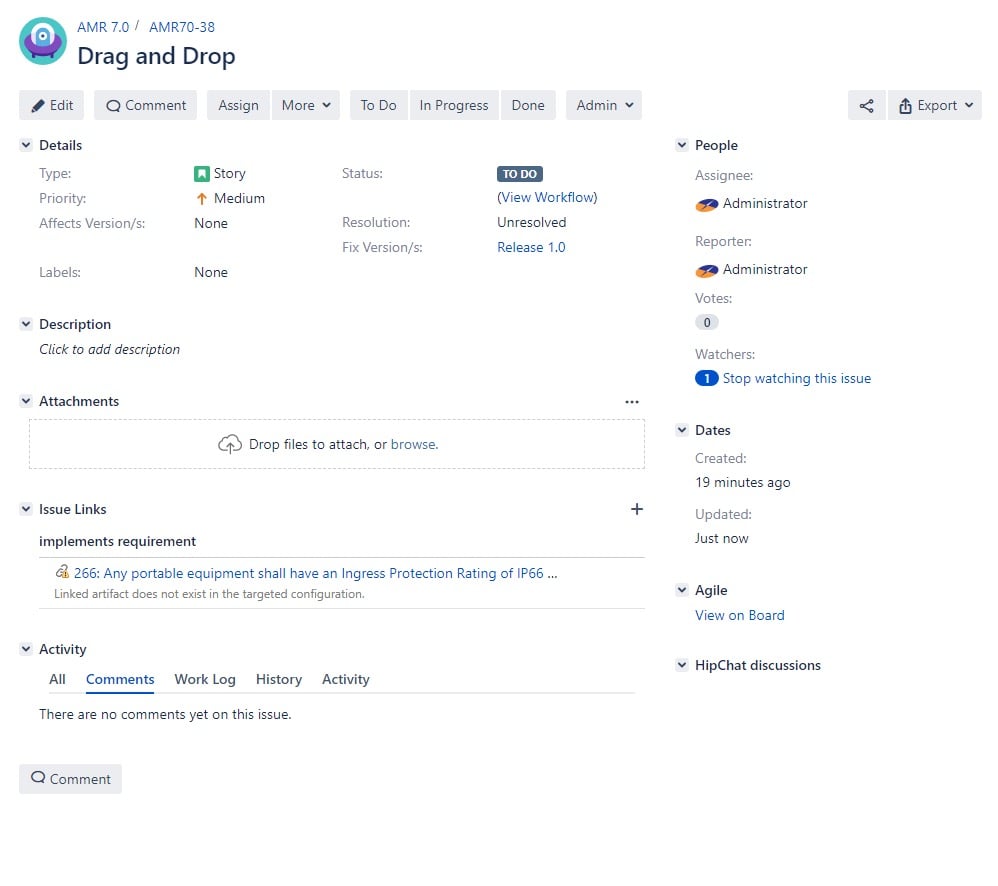Click the plus icon to add issue link
This screenshot has height=886, width=998.
click(637, 509)
